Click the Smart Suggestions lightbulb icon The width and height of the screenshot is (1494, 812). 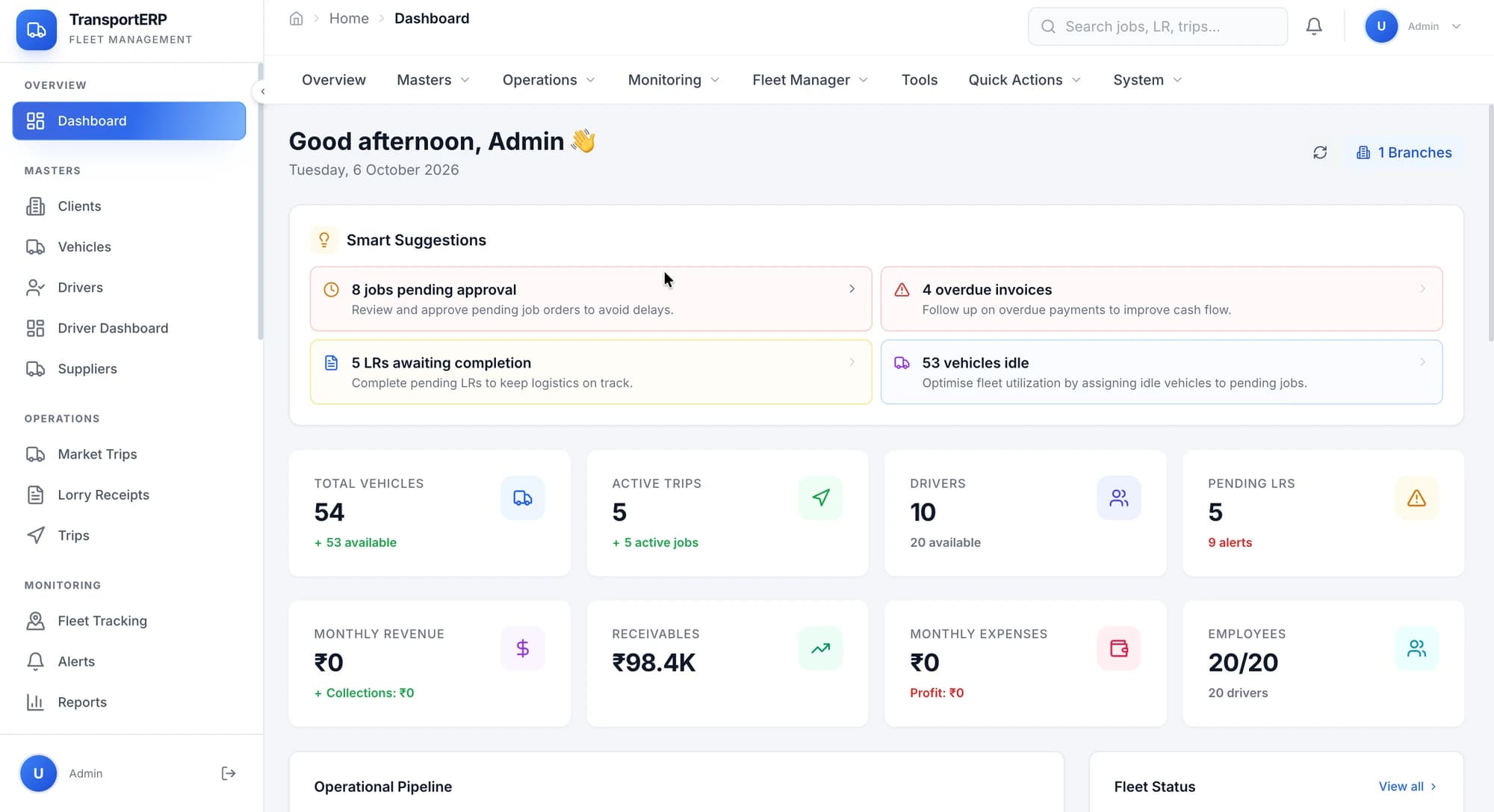click(324, 240)
